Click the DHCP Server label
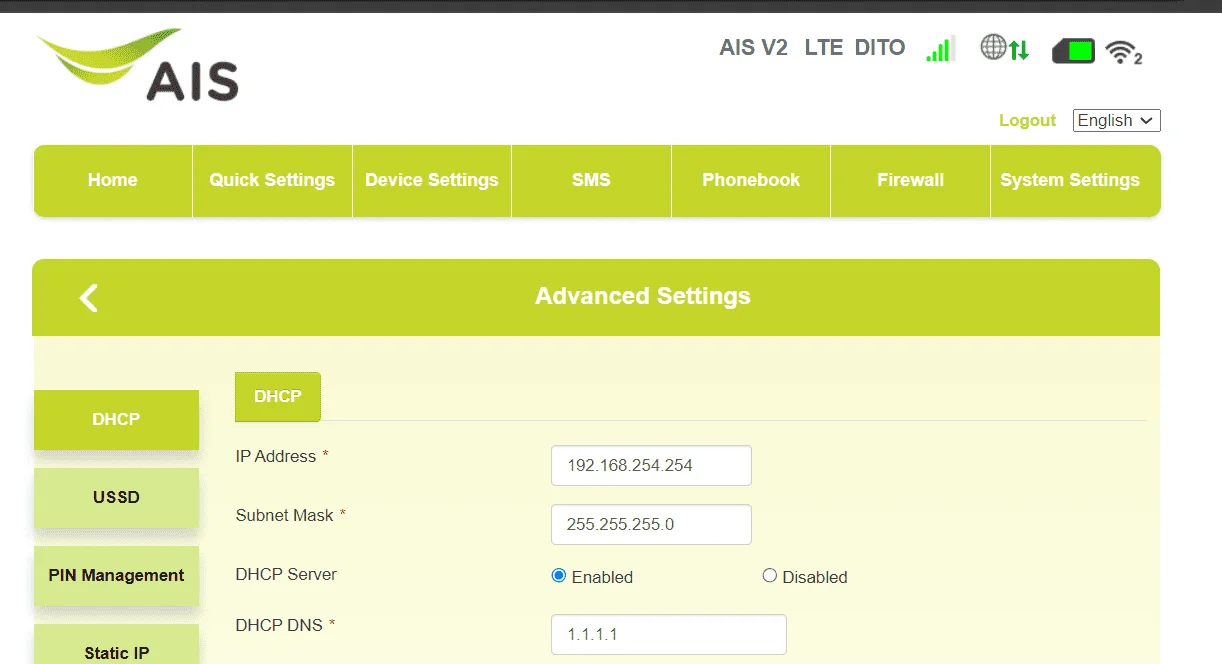This screenshot has width=1222, height=664. coord(286,574)
